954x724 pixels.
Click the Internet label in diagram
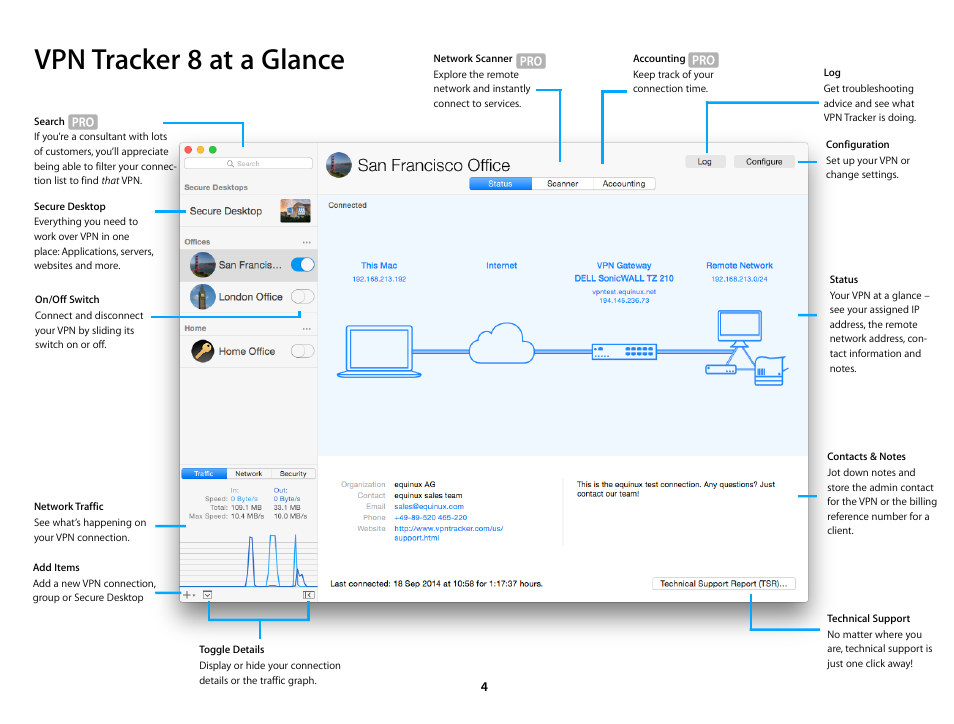pyautogui.click(x=501, y=266)
